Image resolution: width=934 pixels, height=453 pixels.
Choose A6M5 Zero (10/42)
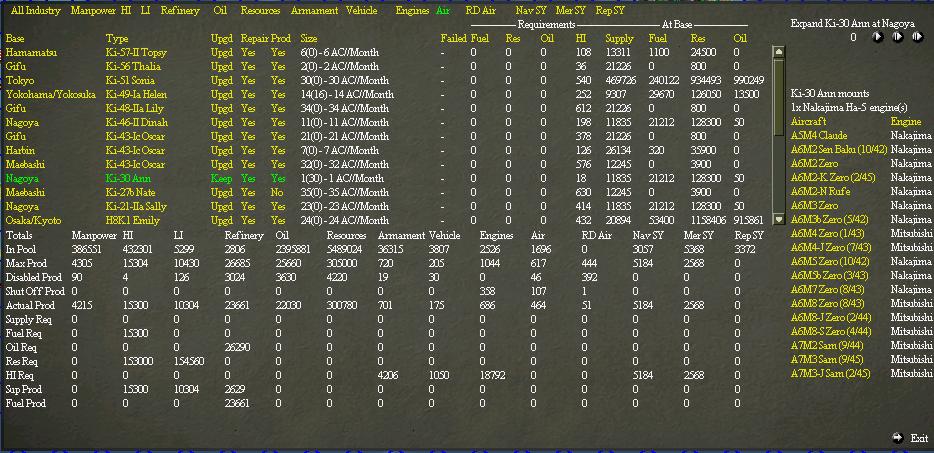(x=830, y=262)
